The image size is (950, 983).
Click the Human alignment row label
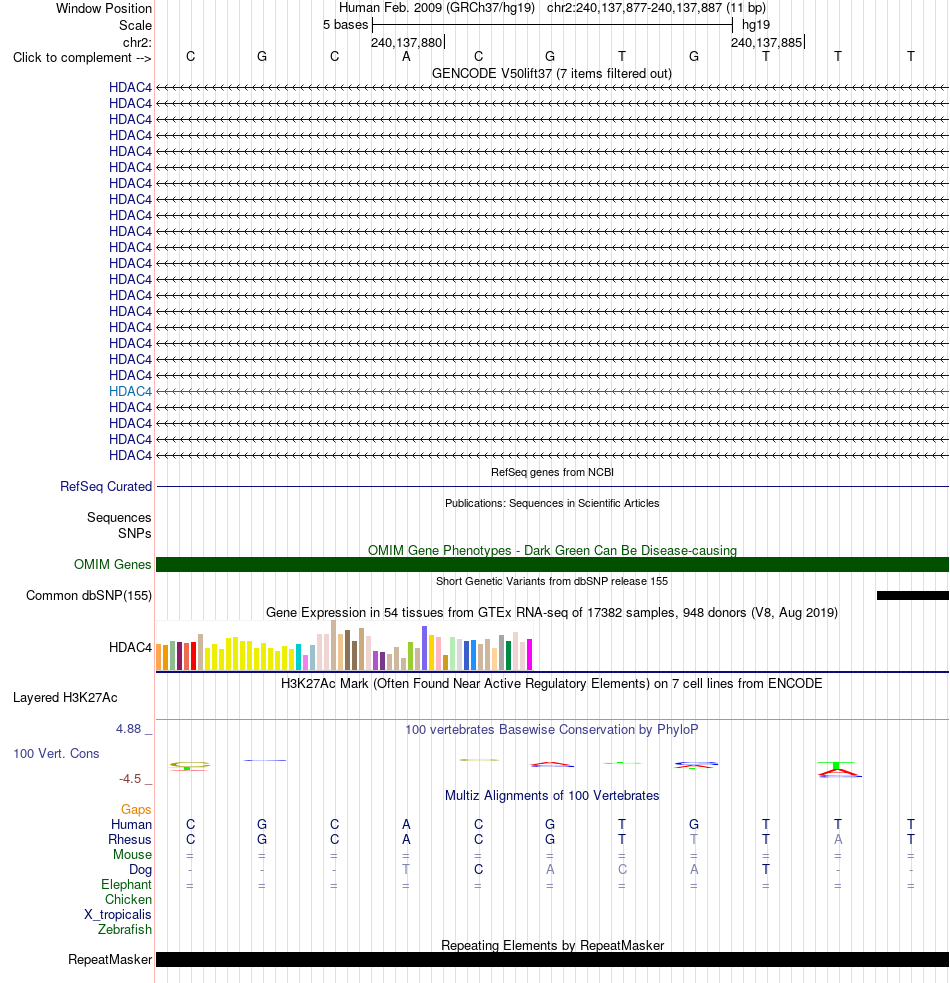pos(131,824)
